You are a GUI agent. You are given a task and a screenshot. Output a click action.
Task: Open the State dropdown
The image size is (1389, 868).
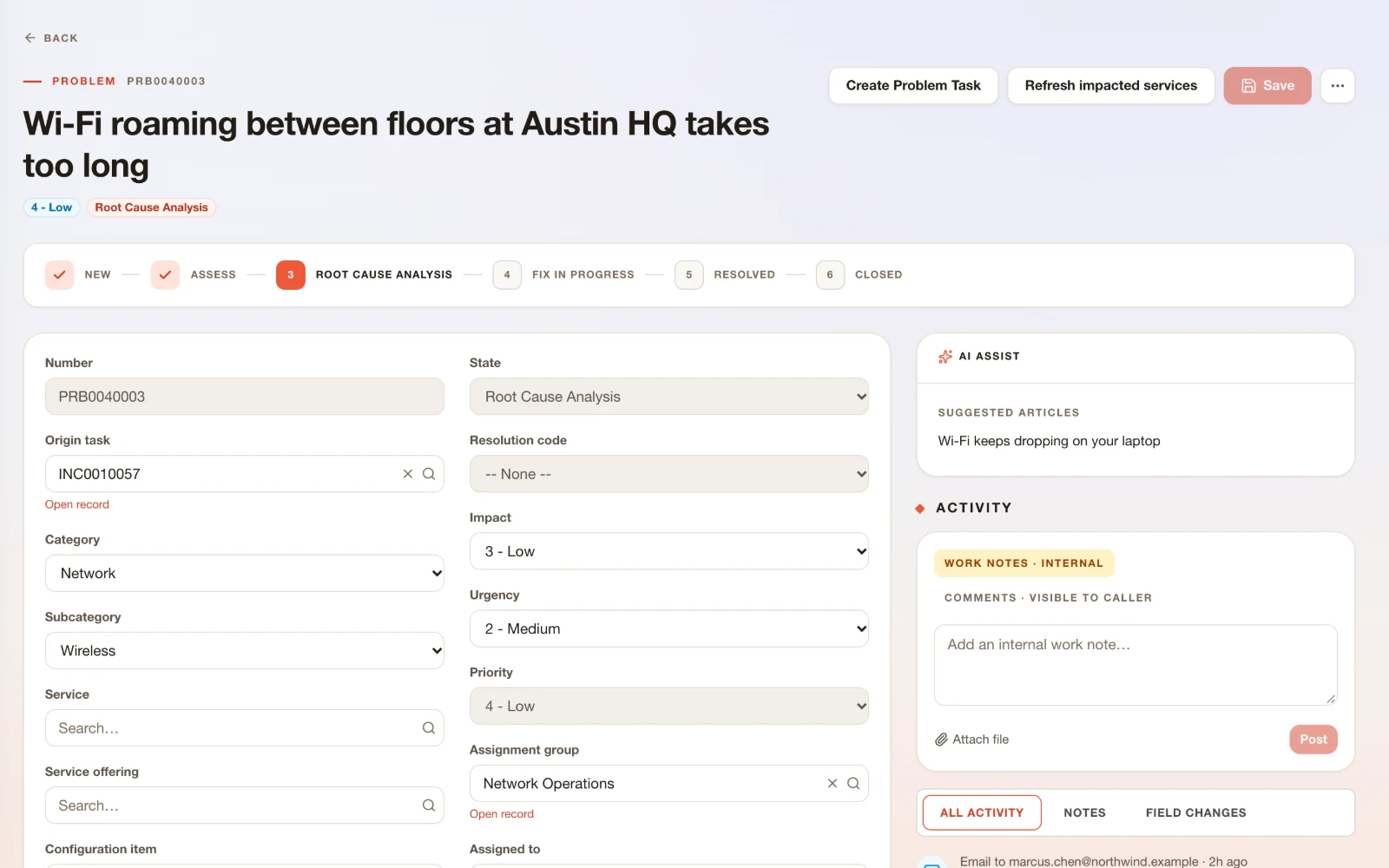click(x=669, y=397)
